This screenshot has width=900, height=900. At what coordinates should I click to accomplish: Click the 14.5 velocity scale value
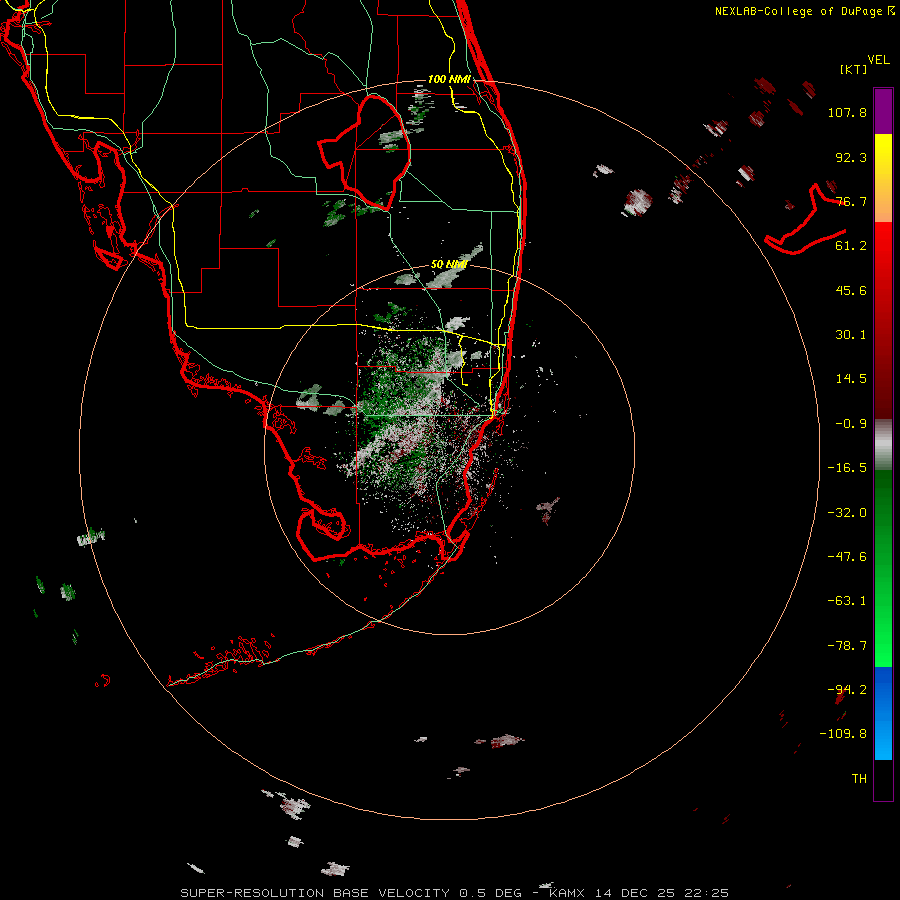[x=851, y=379]
